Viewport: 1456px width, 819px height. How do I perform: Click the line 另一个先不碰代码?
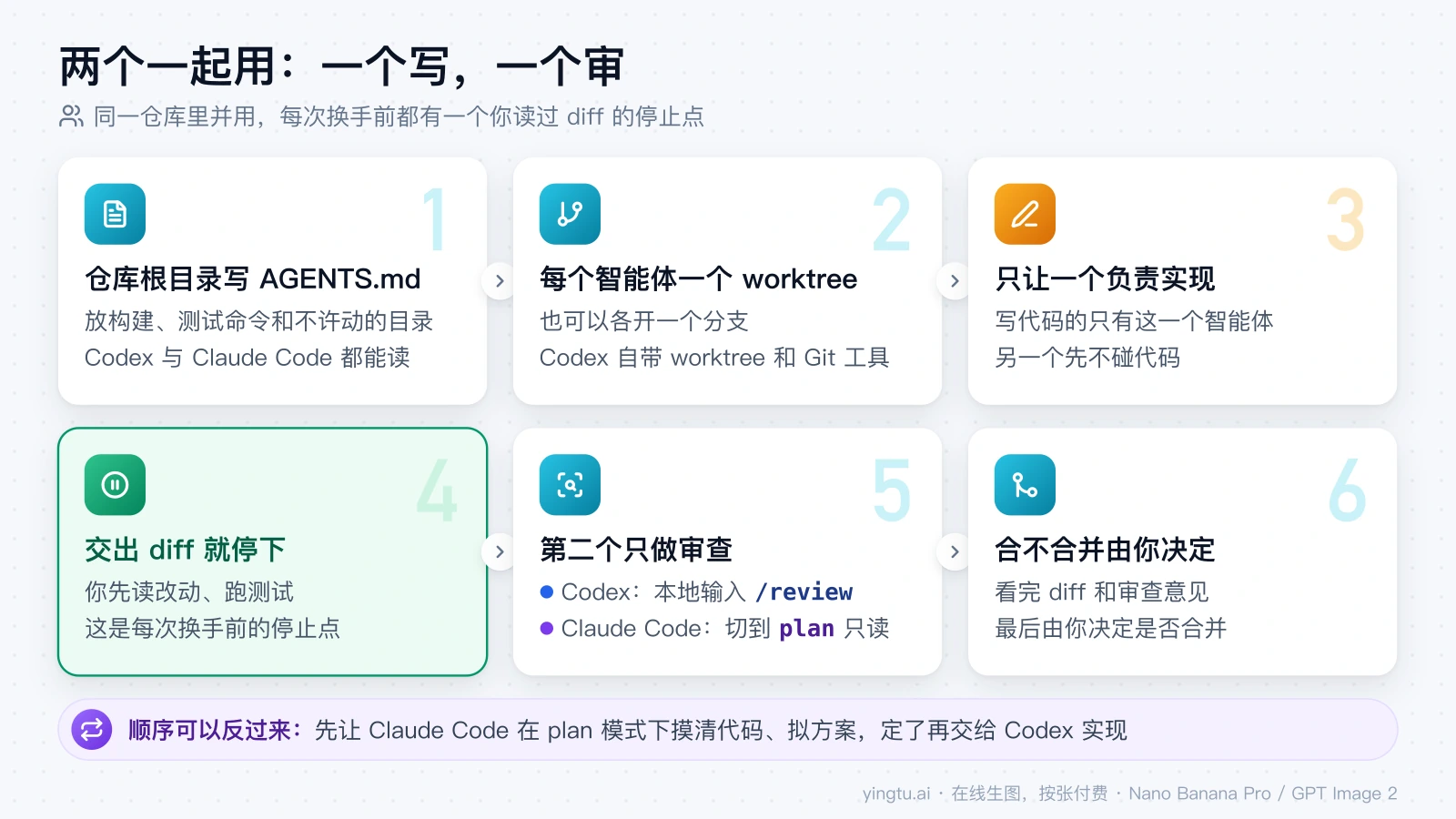[1087, 358]
